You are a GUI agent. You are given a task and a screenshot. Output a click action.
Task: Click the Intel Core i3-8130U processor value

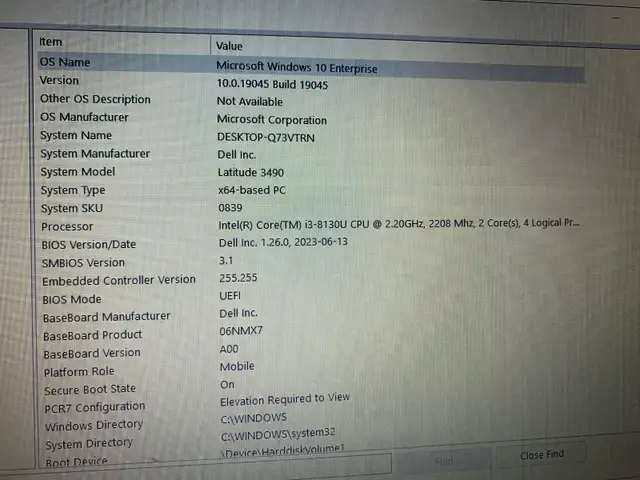(x=399, y=224)
